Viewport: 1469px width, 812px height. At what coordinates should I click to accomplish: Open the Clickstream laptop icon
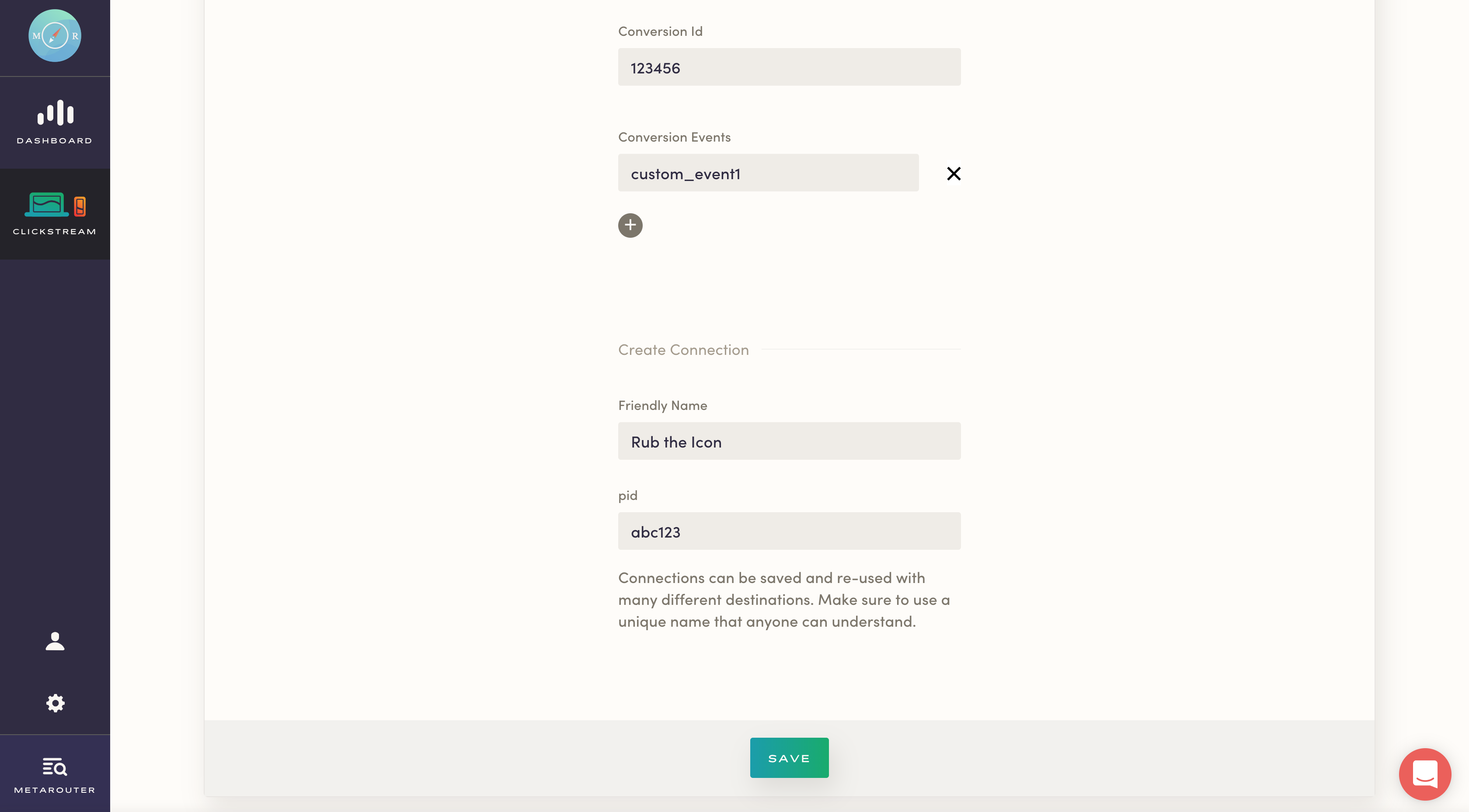click(55, 205)
